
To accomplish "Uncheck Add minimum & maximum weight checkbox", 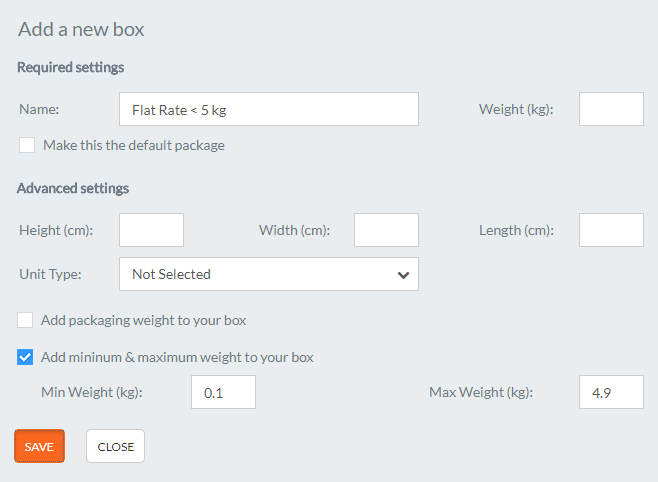I will click(25, 357).
